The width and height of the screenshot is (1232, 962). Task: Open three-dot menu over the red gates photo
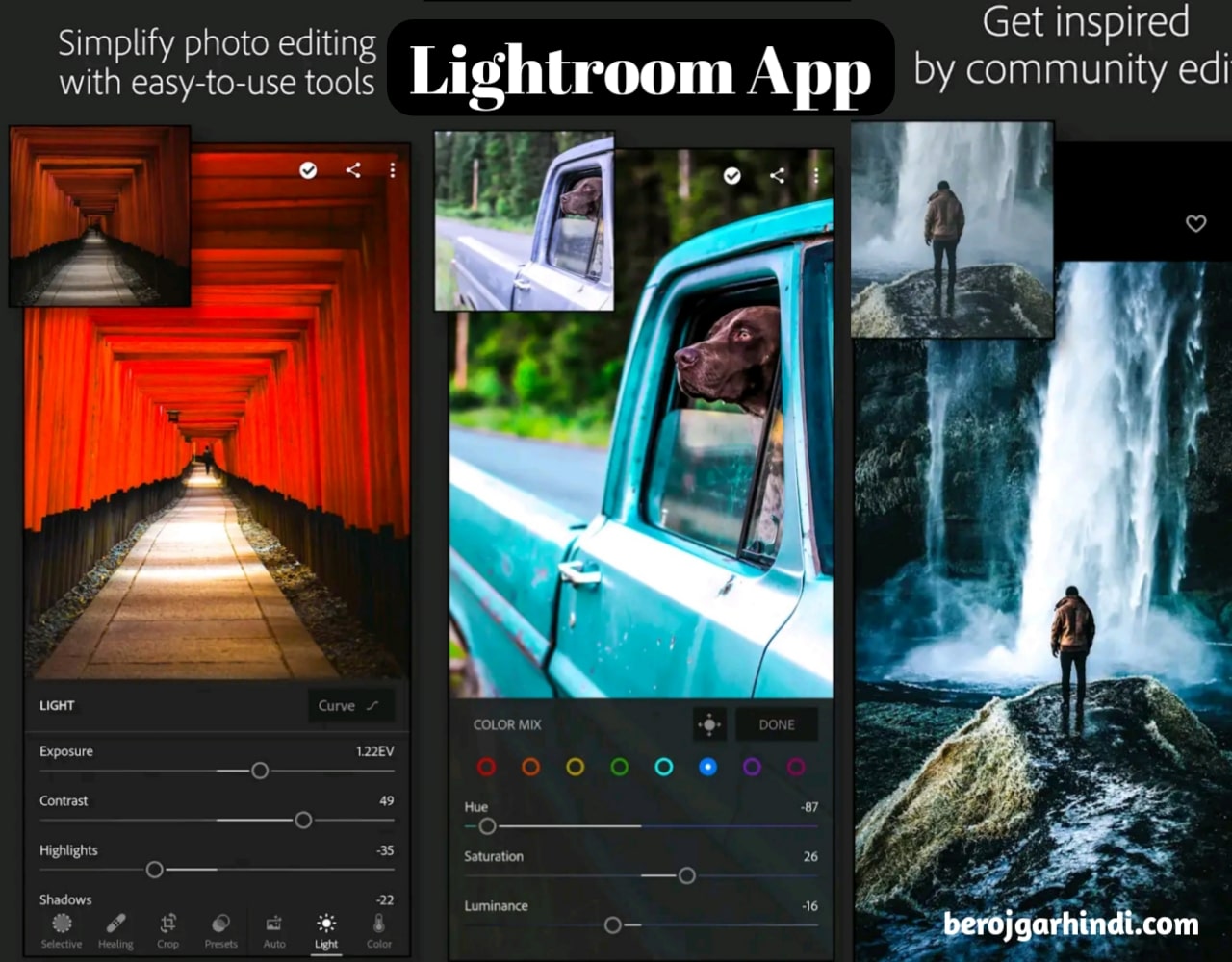pyautogui.click(x=393, y=170)
